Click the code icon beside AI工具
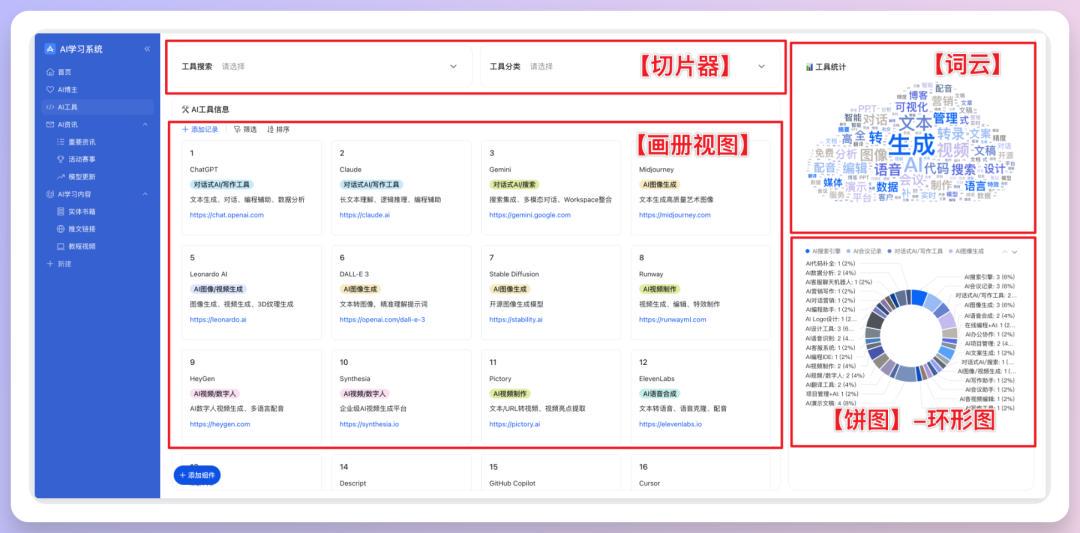The height and width of the screenshot is (533, 1080). point(50,107)
